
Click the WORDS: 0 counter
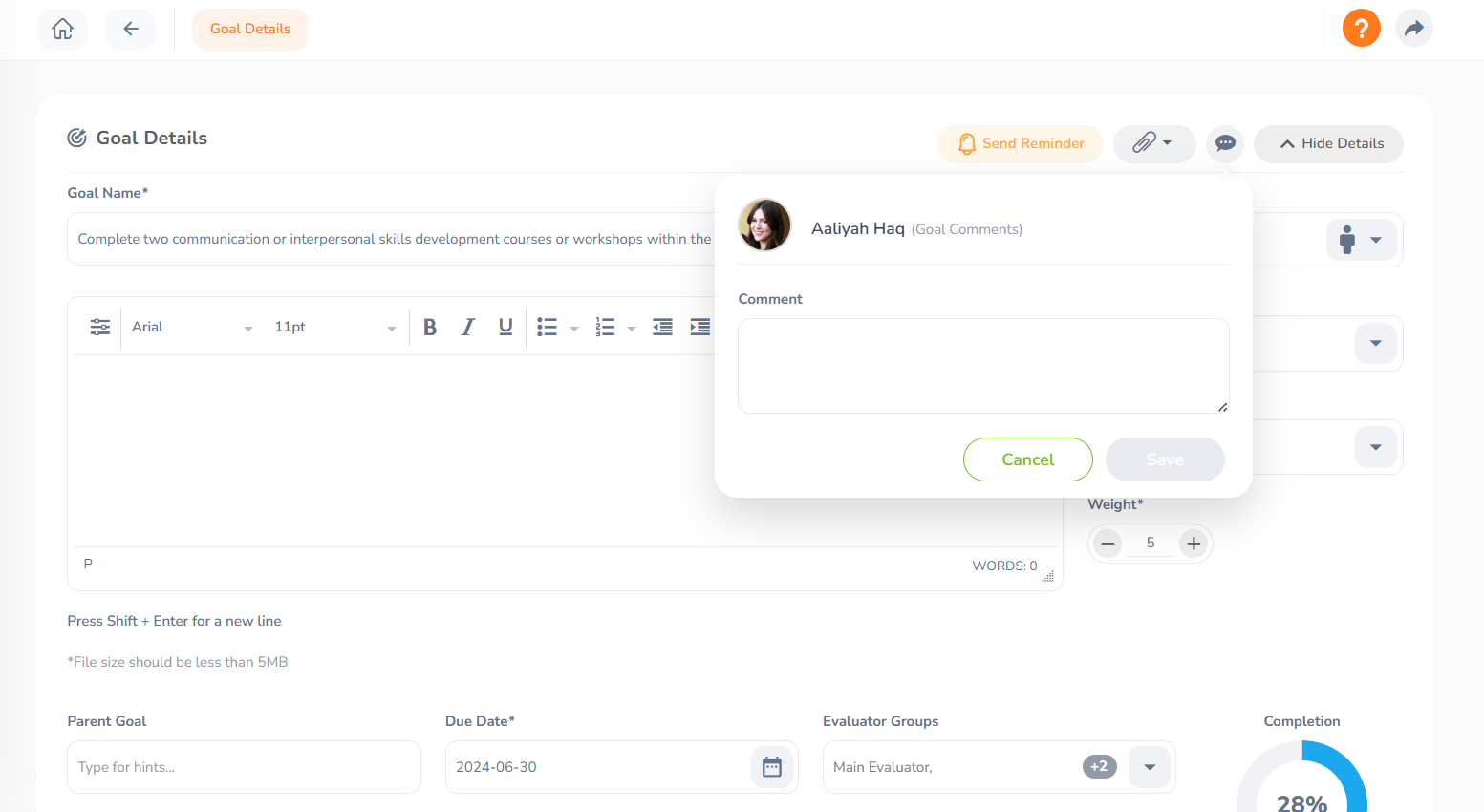click(1004, 566)
